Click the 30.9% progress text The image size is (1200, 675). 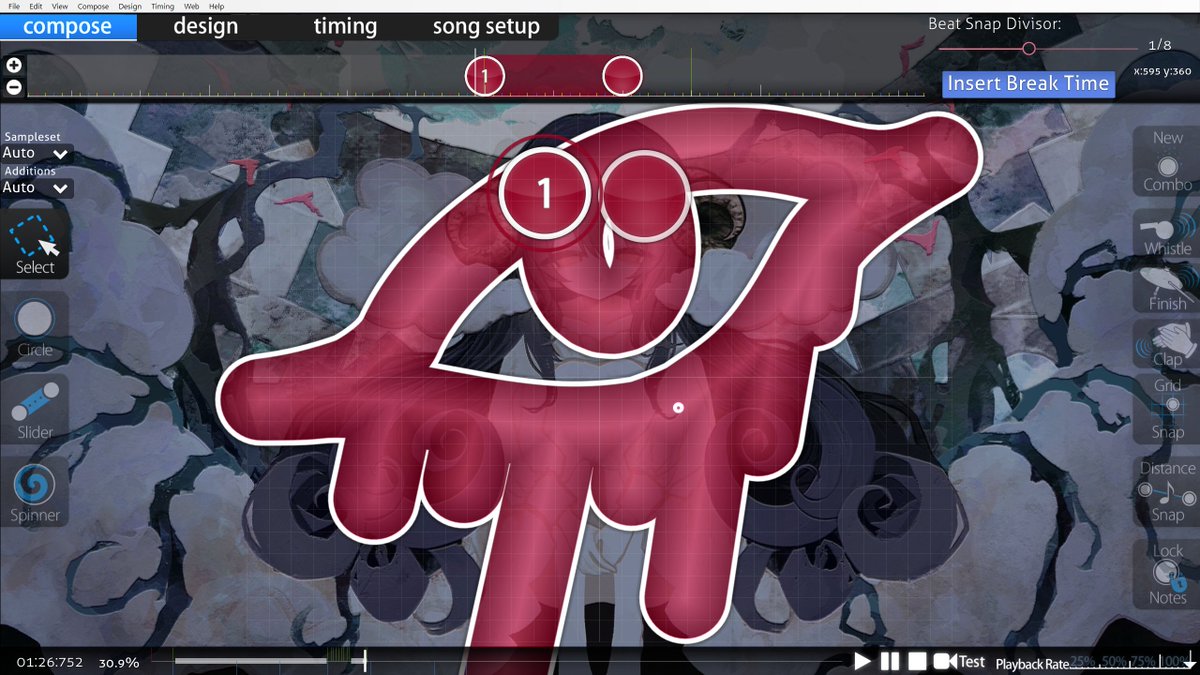118,662
